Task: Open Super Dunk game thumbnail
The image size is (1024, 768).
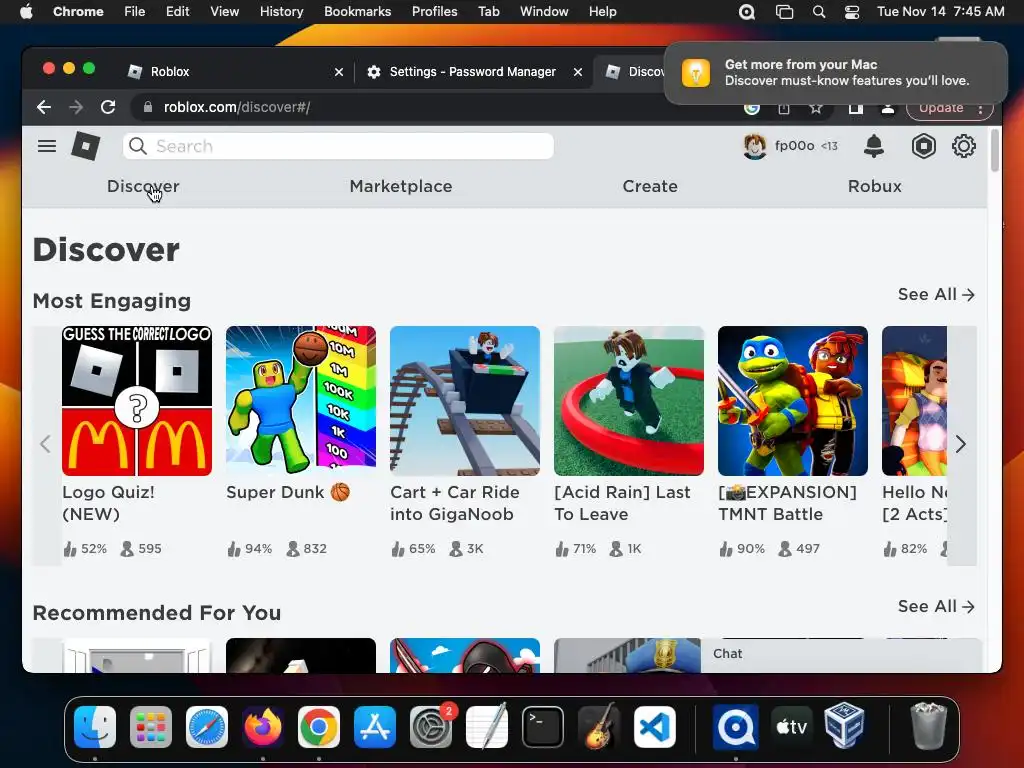Action: tap(301, 401)
